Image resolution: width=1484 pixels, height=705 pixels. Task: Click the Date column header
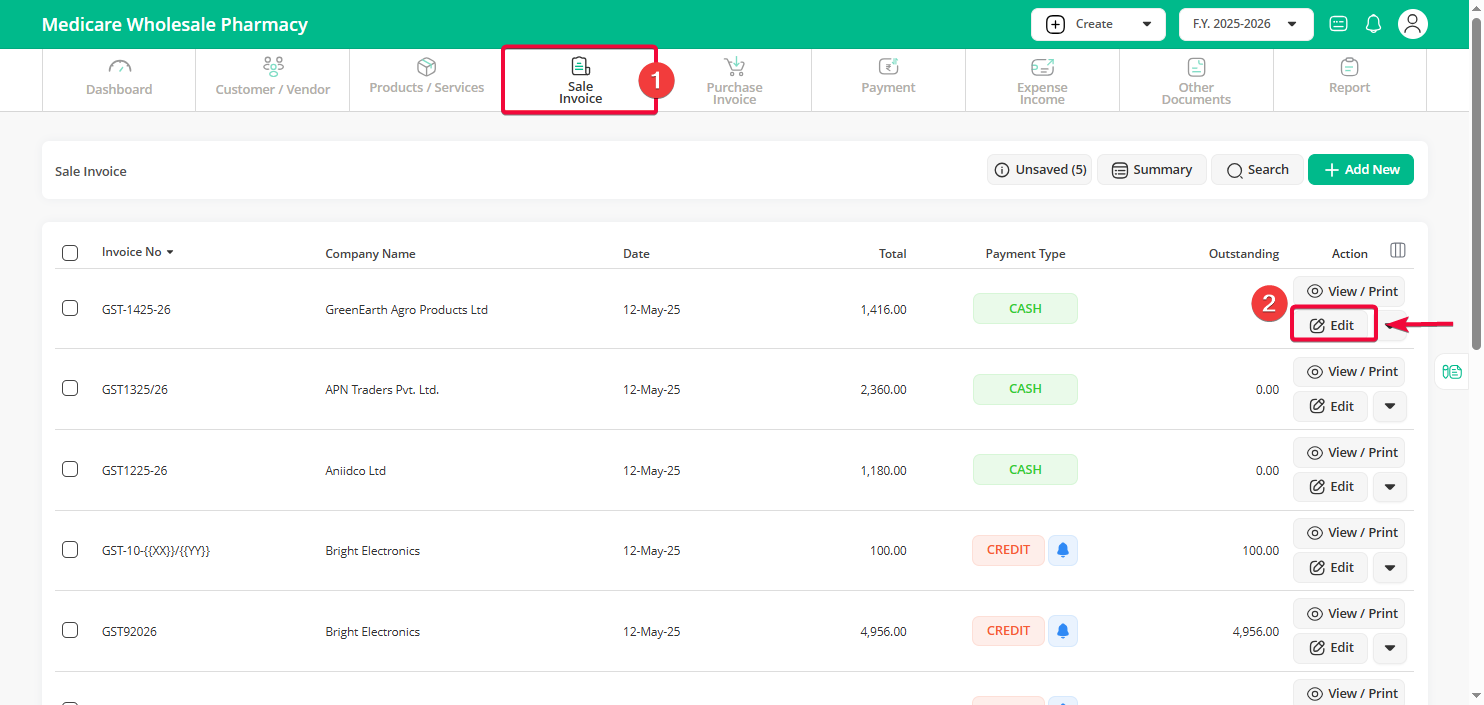[636, 254]
